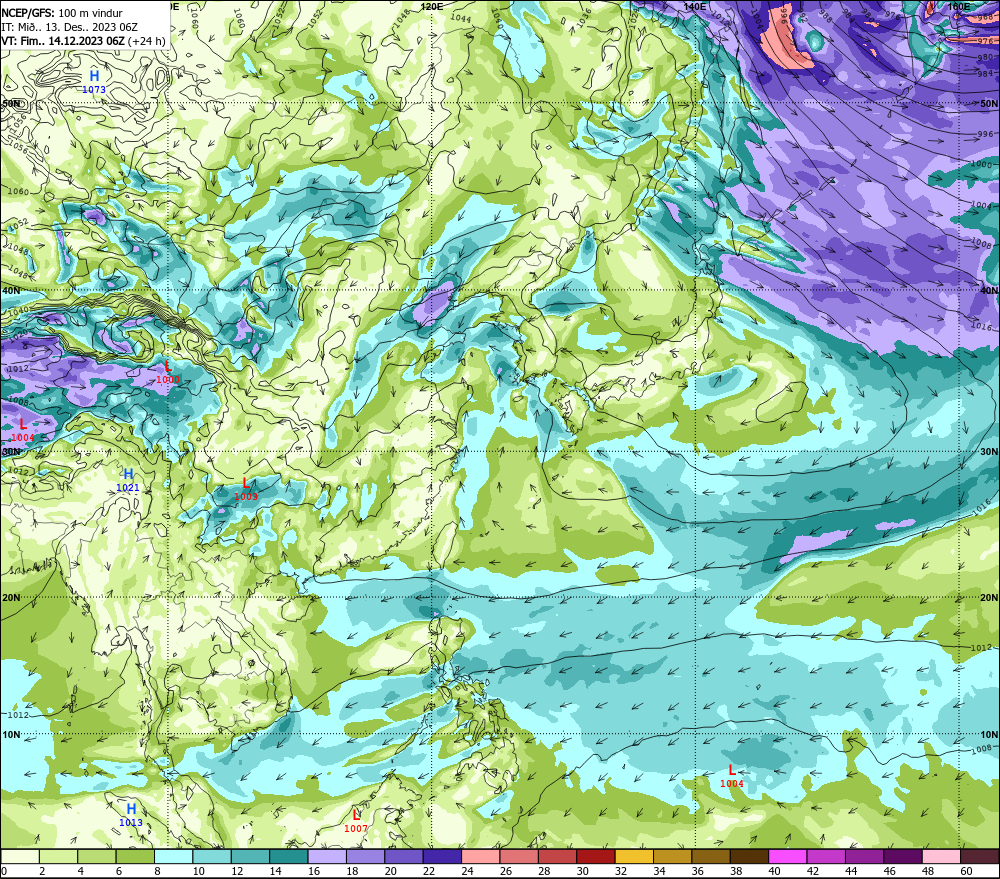
Task: Click the 20N label on the right edge
Action: click(x=989, y=598)
